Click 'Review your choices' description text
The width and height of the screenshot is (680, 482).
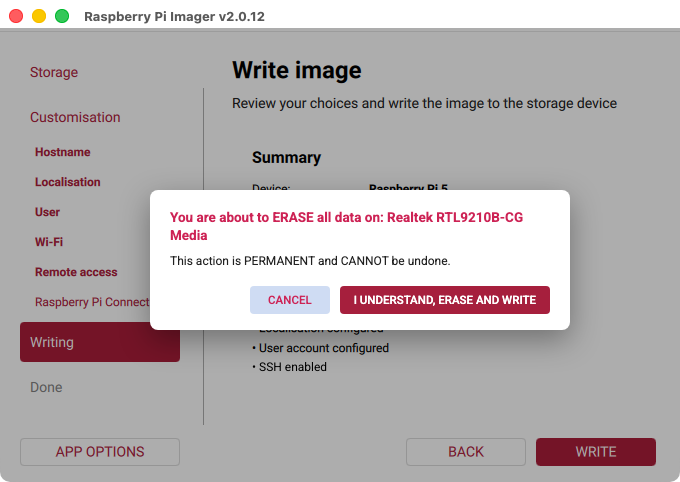click(424, 103)
